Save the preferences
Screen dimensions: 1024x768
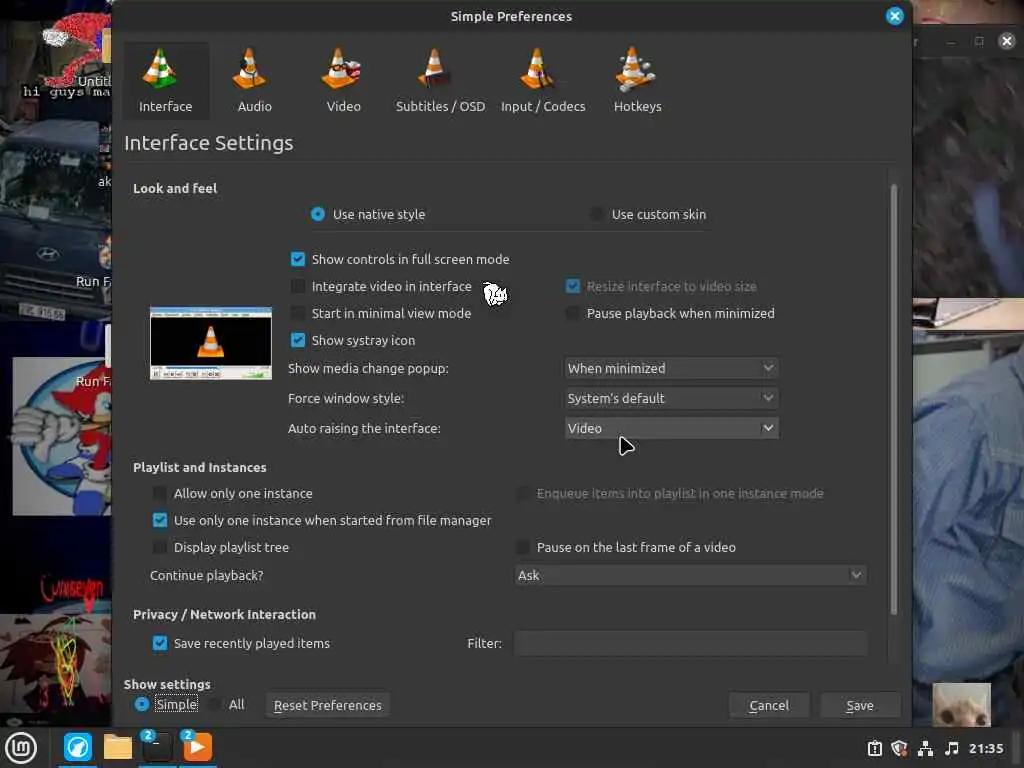tap(860, 705)
